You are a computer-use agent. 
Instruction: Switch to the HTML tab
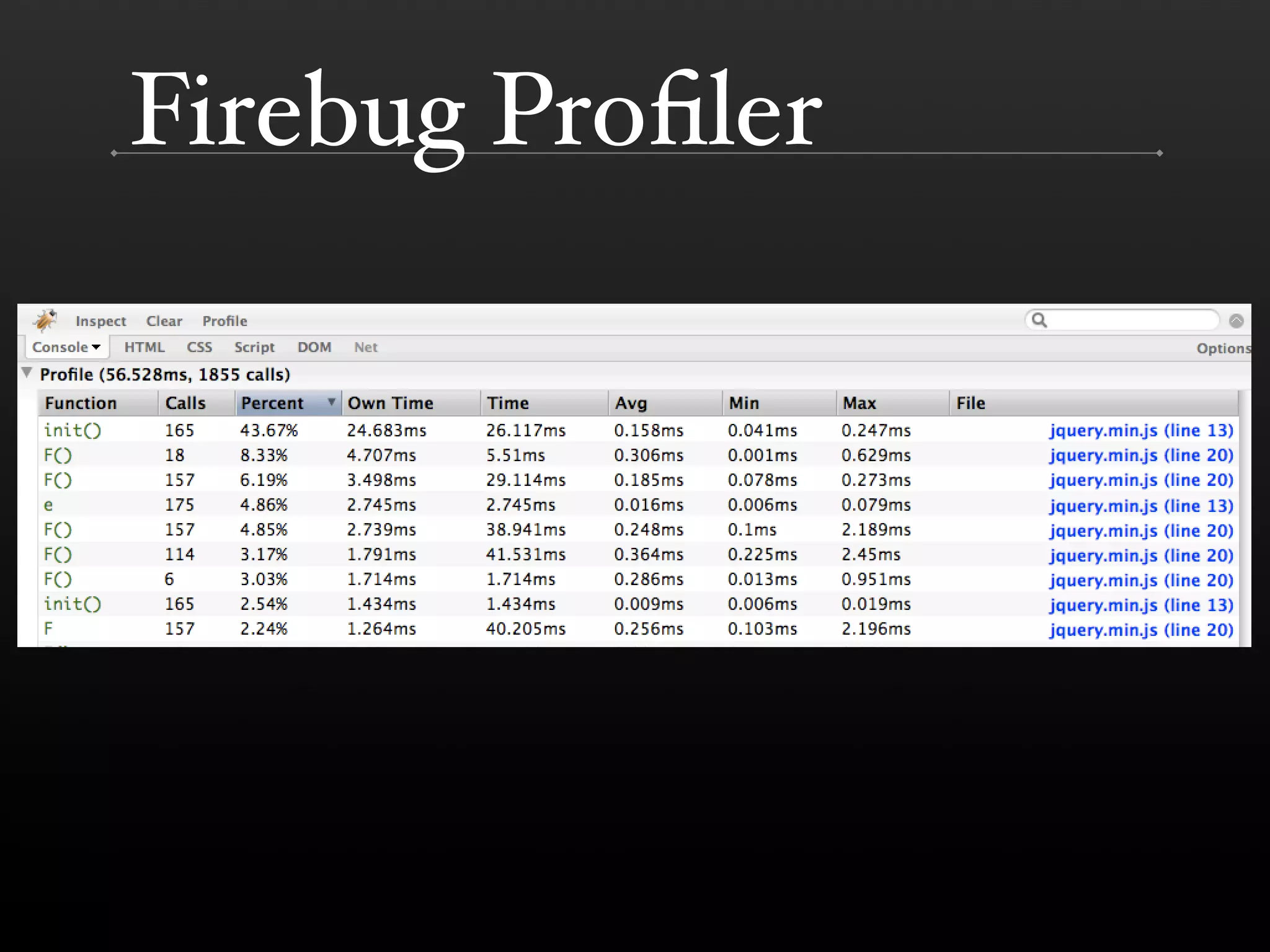(144, 348)
